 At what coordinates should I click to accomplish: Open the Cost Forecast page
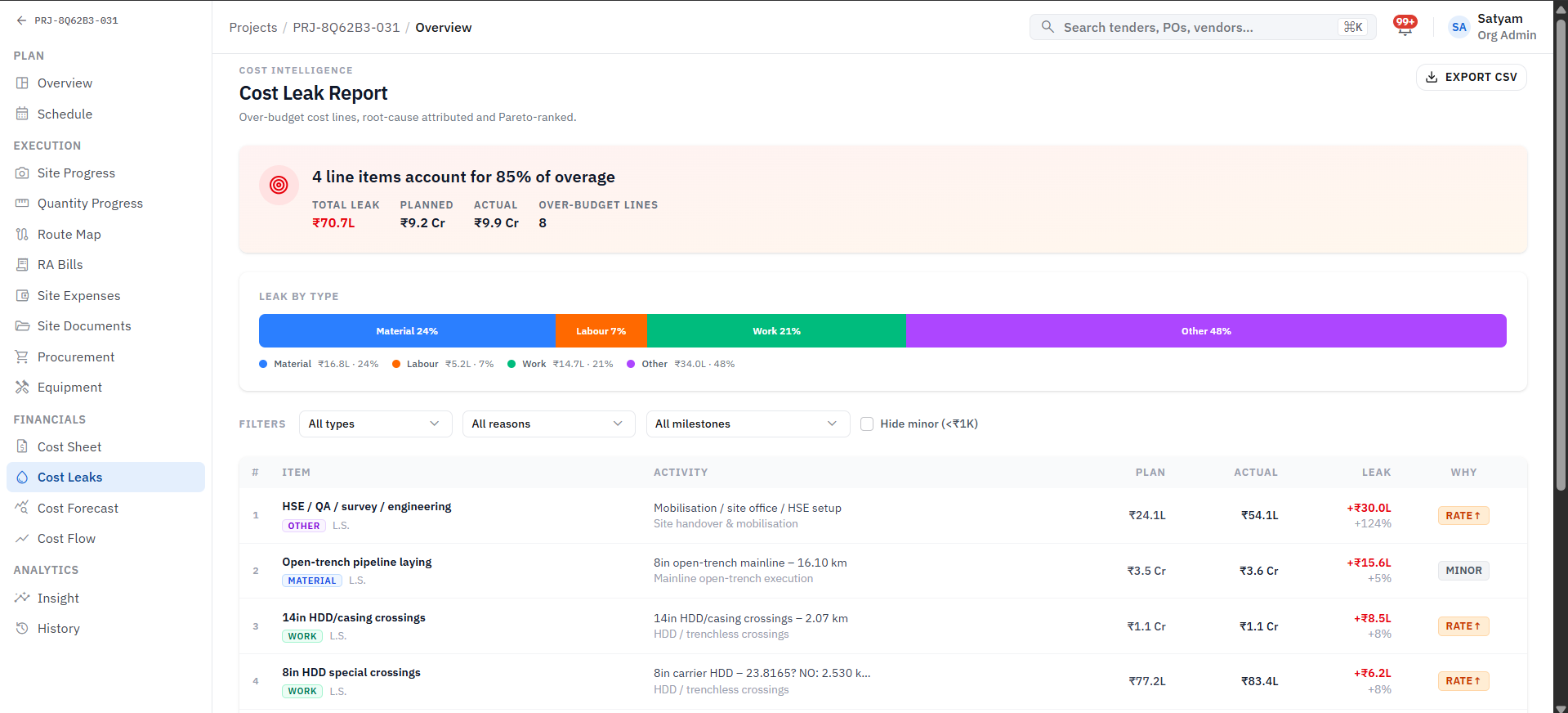click(x=105, y=509)
